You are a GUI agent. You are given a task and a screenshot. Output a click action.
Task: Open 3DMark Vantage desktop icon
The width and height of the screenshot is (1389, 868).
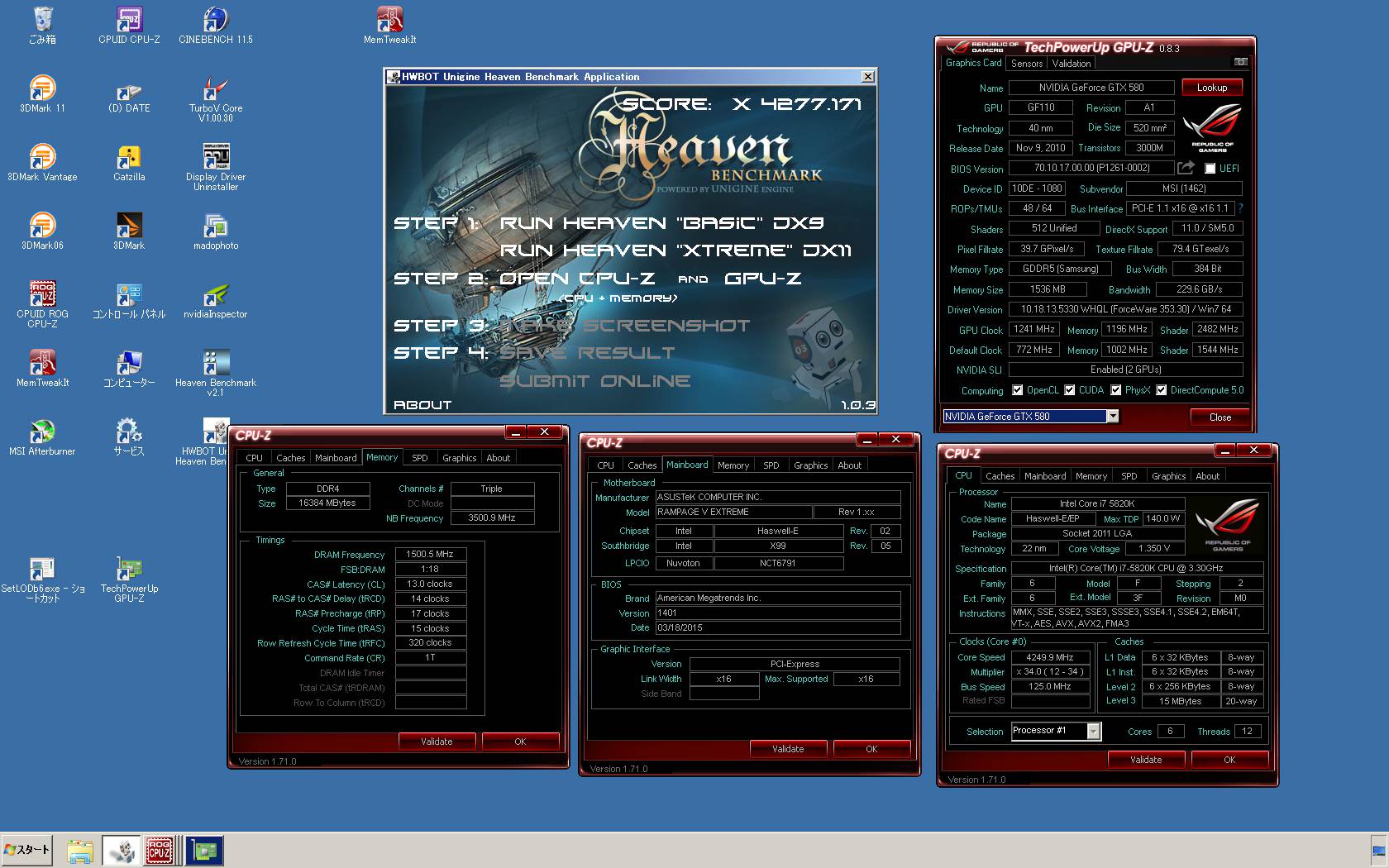tap(42, 162)
